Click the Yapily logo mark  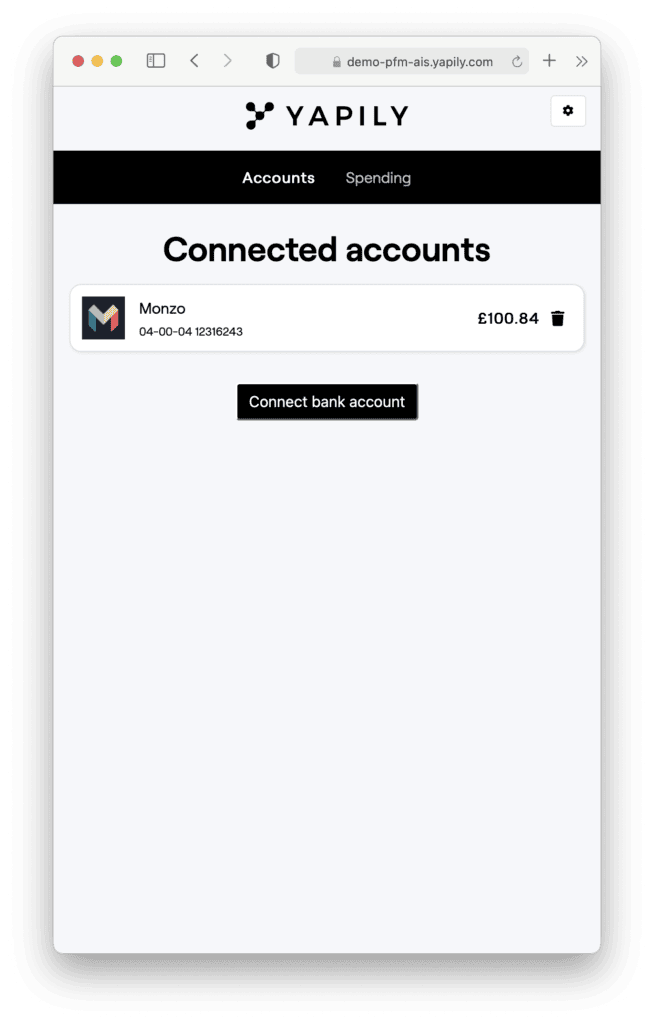259,116
